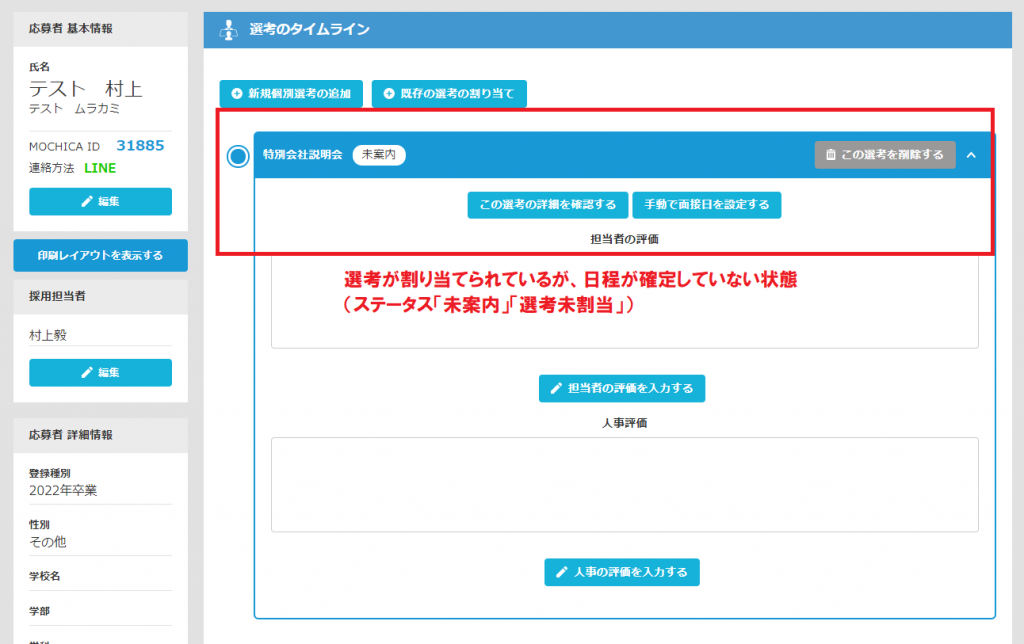
Task: Select the blue circle timeline marker
Action: [238, 157]
